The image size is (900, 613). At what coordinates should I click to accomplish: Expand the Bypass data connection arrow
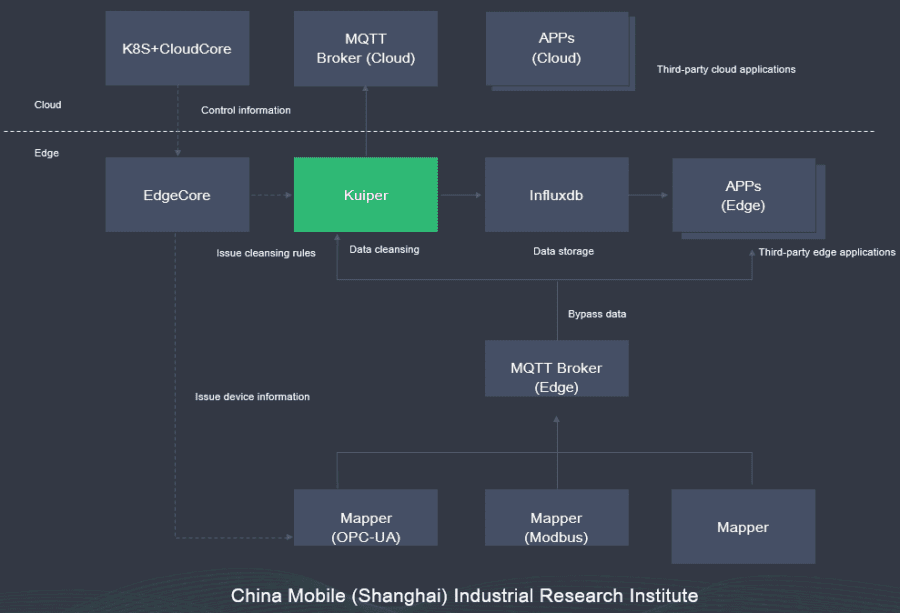tap(596, 313)
